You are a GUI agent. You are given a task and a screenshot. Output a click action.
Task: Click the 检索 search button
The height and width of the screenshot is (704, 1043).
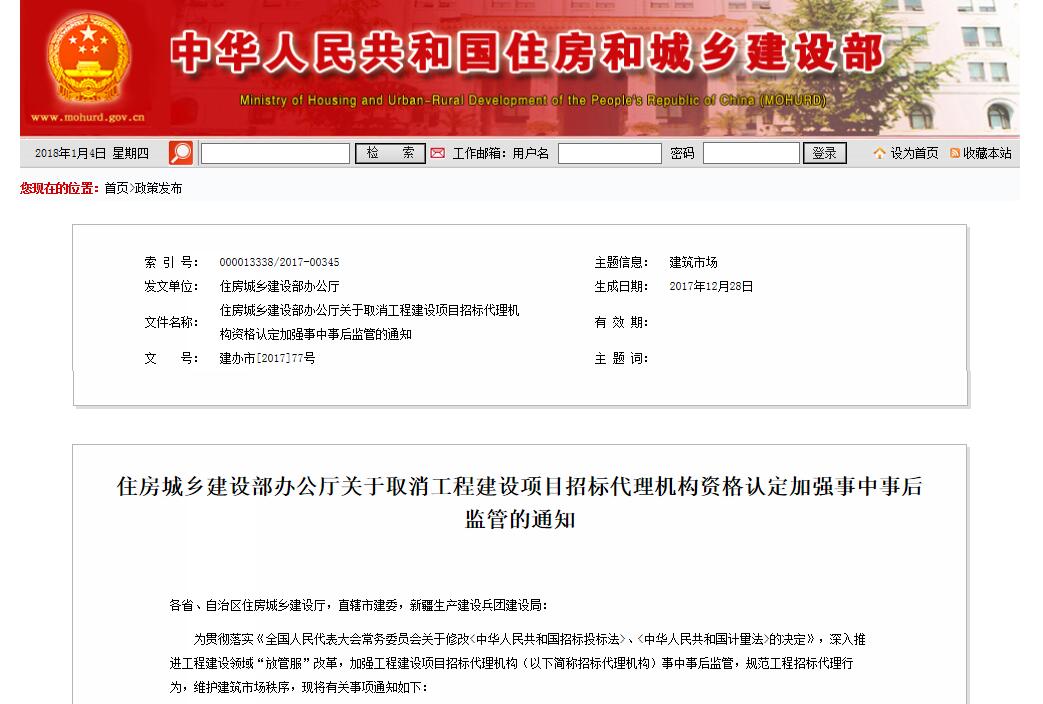click(x=390, y=153)
